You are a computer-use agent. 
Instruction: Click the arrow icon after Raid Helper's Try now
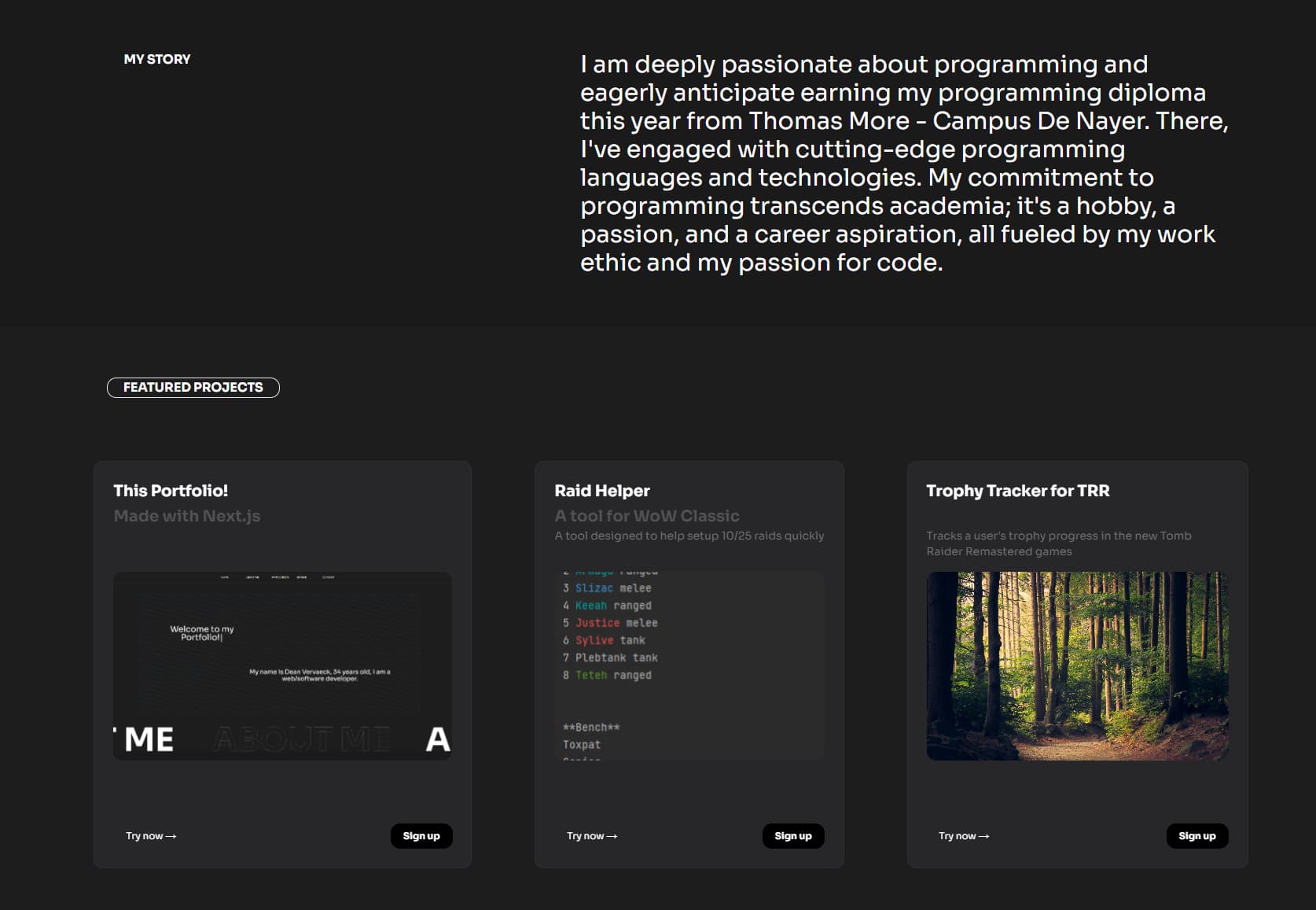coord(612,837)
